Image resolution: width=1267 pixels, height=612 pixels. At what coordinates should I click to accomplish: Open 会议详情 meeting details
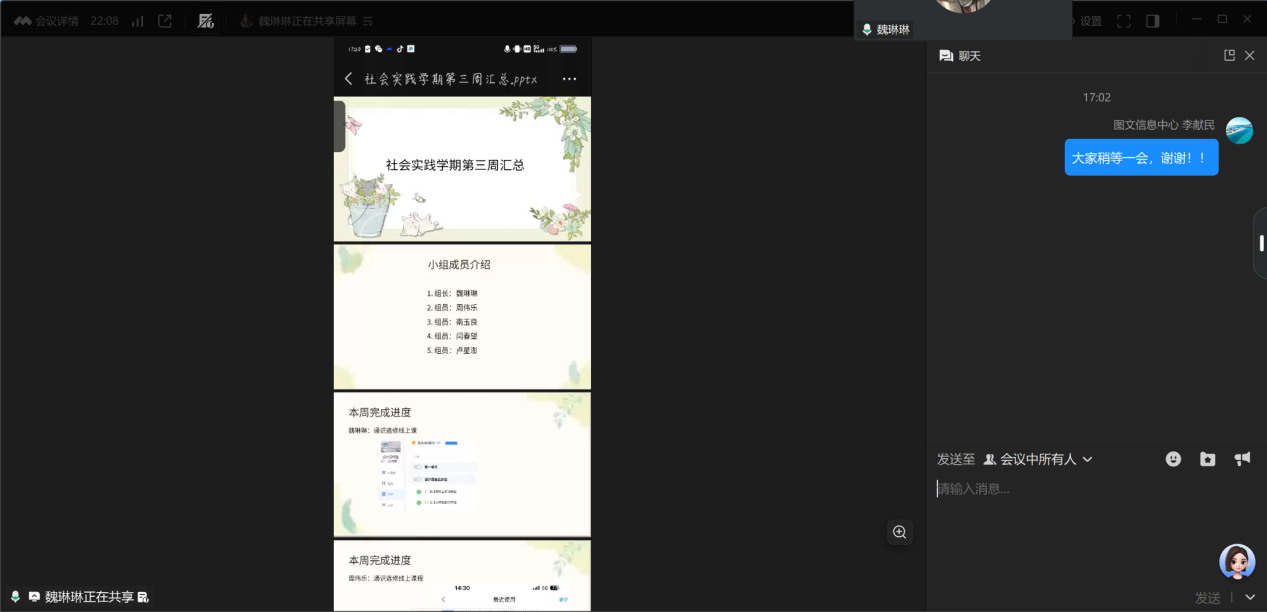tap(47, 21)
